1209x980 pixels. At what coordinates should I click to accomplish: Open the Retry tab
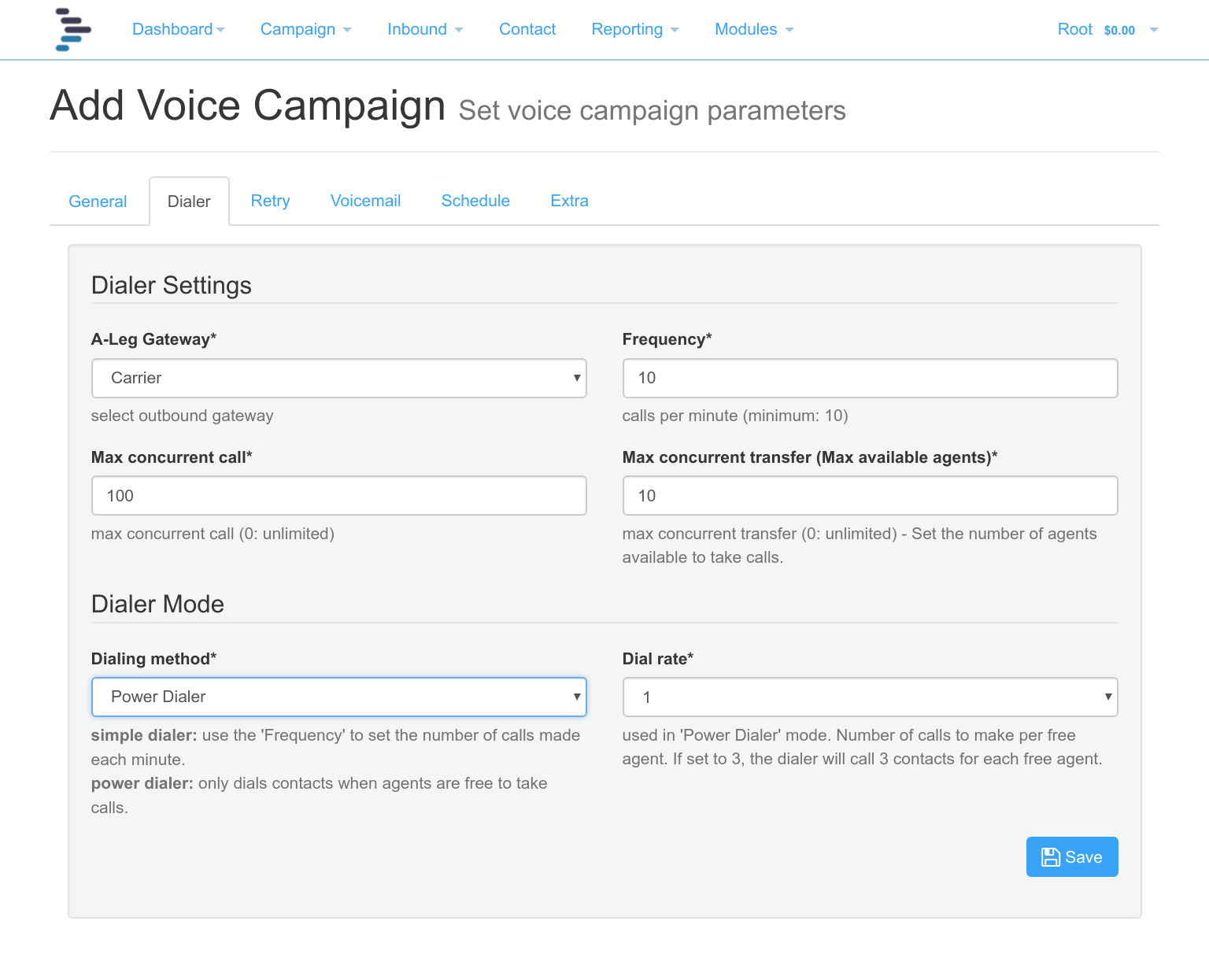pos(270,201)
